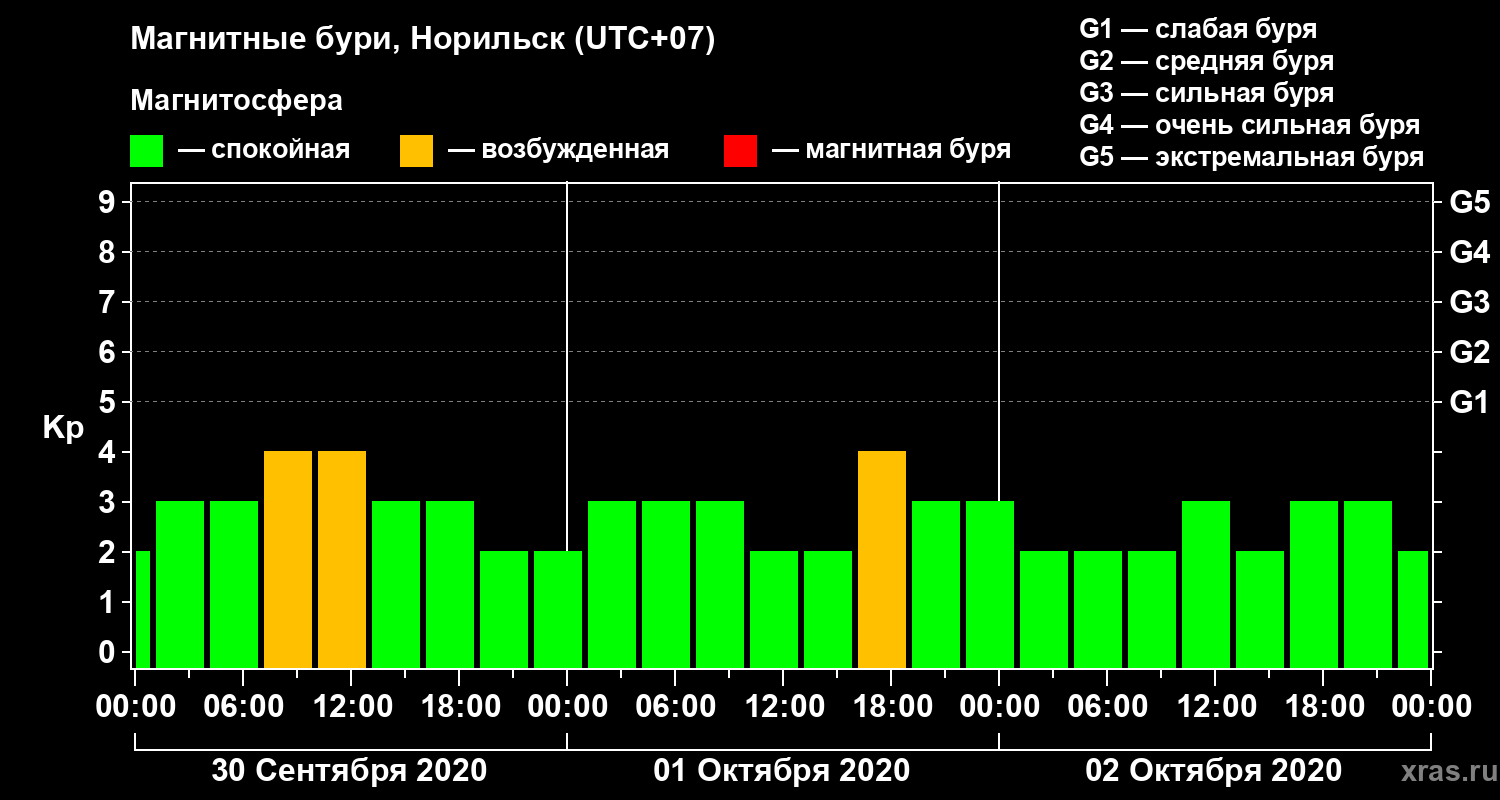Click the 'Kp' axis title

click(63, 427)
